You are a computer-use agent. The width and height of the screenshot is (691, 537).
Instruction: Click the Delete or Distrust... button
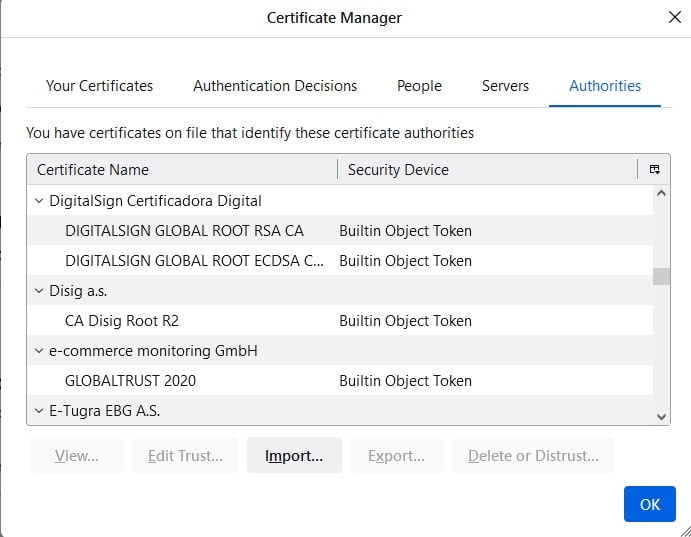[534, 456]
